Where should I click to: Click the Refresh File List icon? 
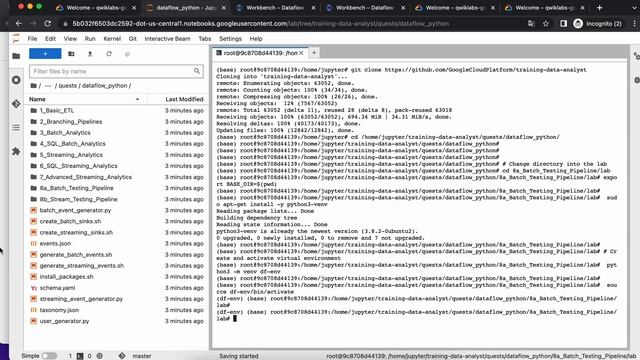[x=109, y=54]
